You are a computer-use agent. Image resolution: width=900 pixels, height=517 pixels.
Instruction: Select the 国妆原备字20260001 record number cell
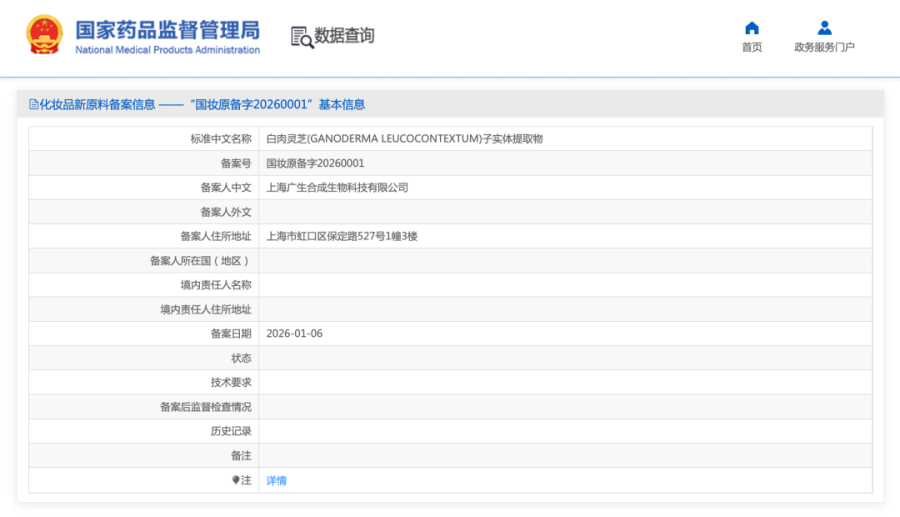[315, 163]
